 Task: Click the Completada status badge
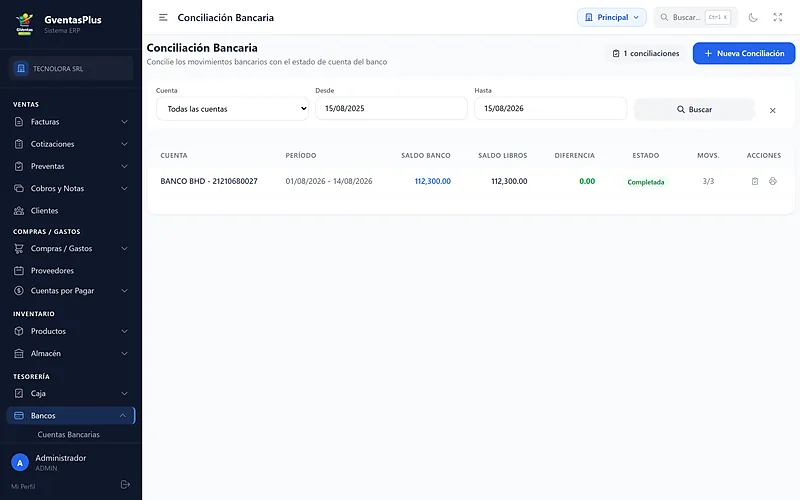(x=646, y=182)
